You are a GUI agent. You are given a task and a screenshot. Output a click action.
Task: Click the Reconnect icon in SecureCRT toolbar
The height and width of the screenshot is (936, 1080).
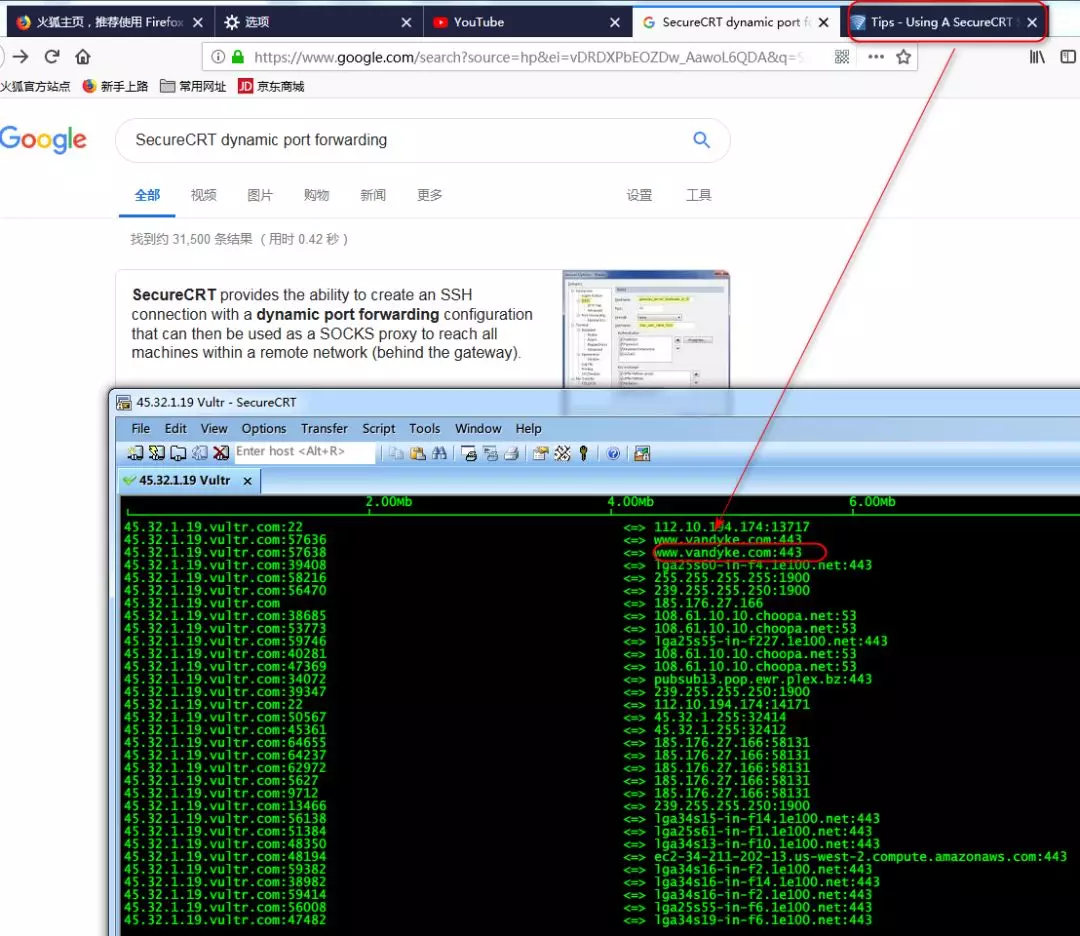pos(200,453)
